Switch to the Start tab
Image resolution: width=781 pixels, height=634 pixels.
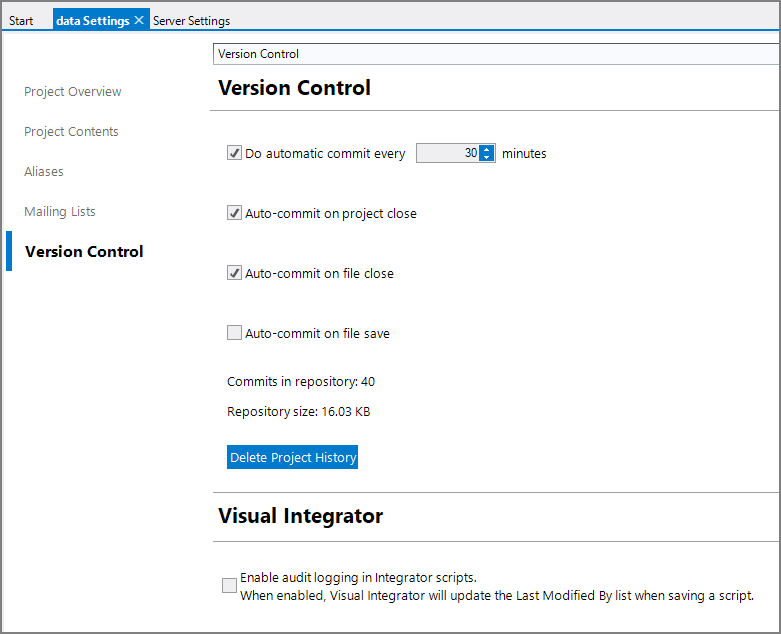tap(21, 21)
